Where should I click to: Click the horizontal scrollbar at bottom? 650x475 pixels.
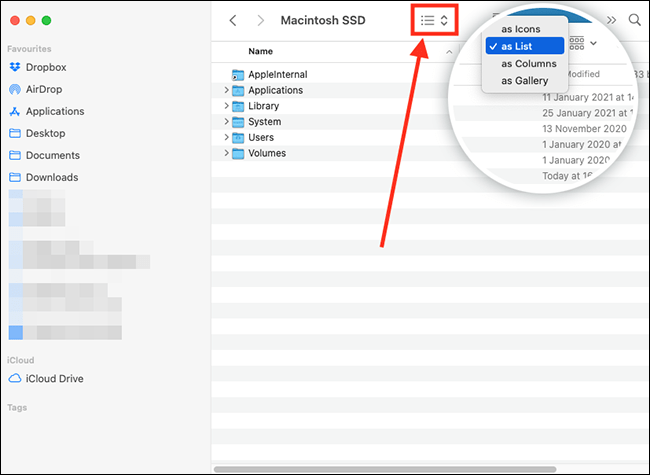click(385, 469)
